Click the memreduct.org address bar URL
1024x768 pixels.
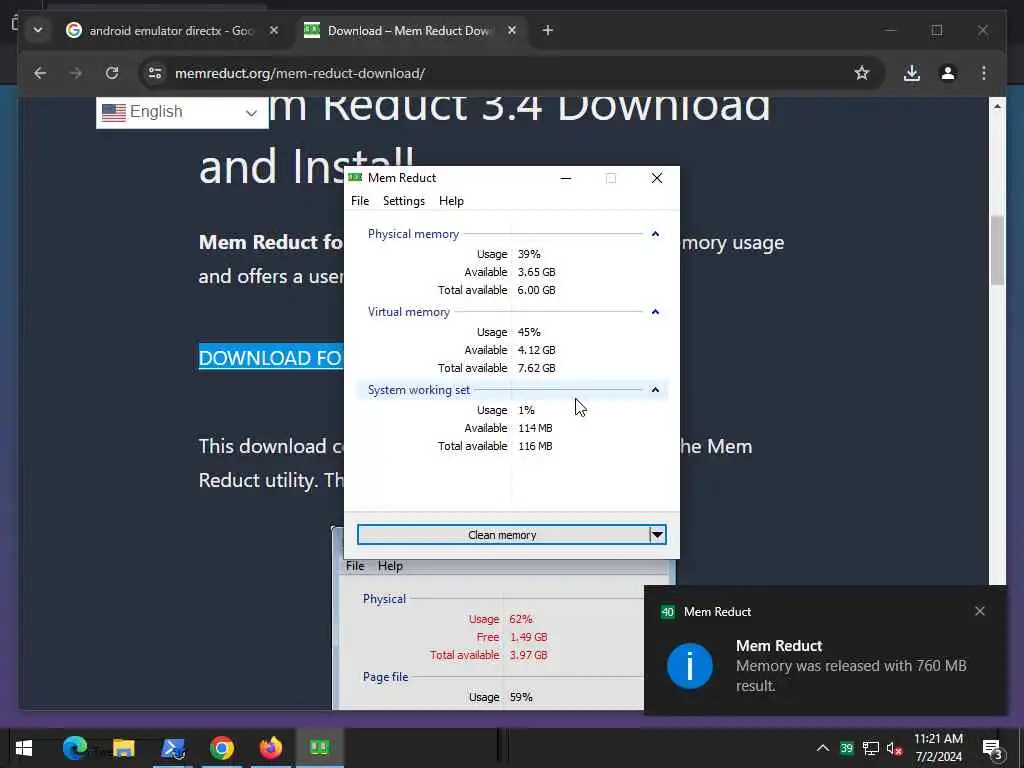[300, 73]
